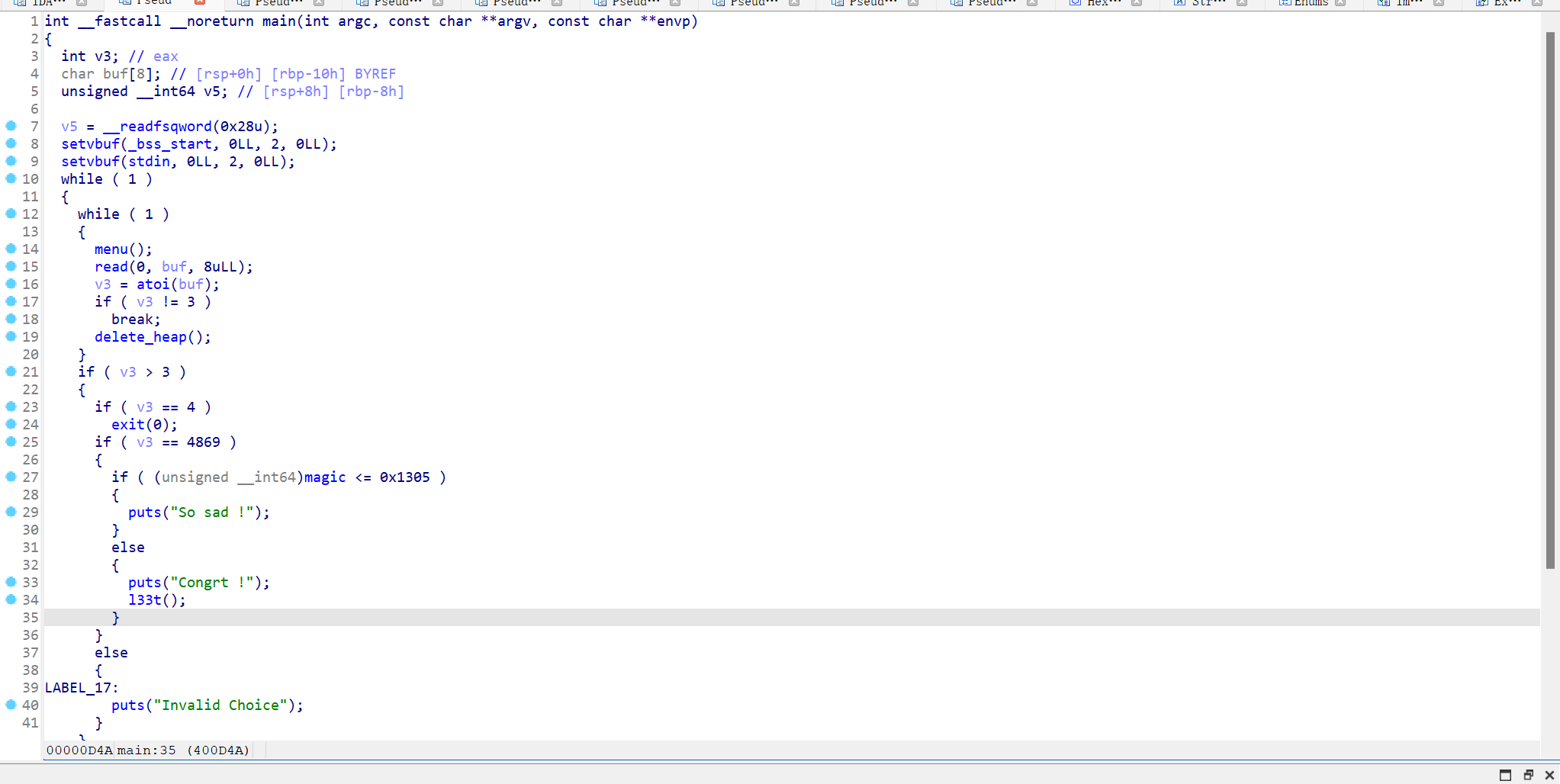The width and height of the screenshot is (1560, 784).
Task: Click the BYREF comment on line 4
Action: (375, 74)
